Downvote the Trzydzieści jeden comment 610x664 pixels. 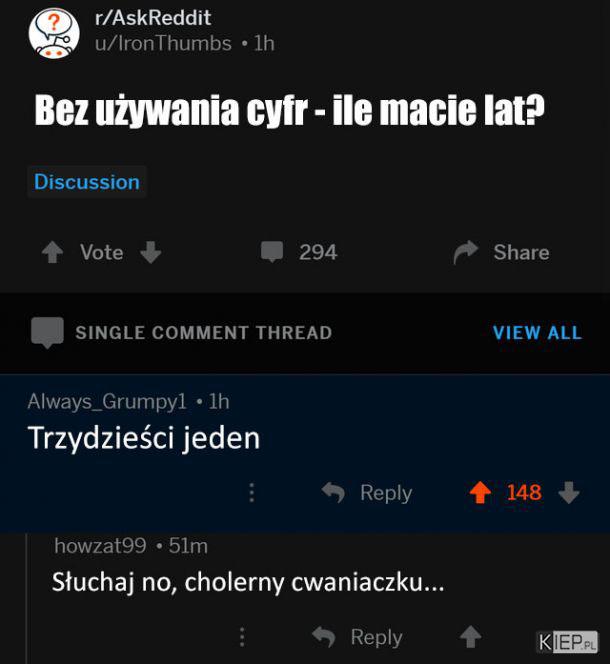(x=569, y=492)
